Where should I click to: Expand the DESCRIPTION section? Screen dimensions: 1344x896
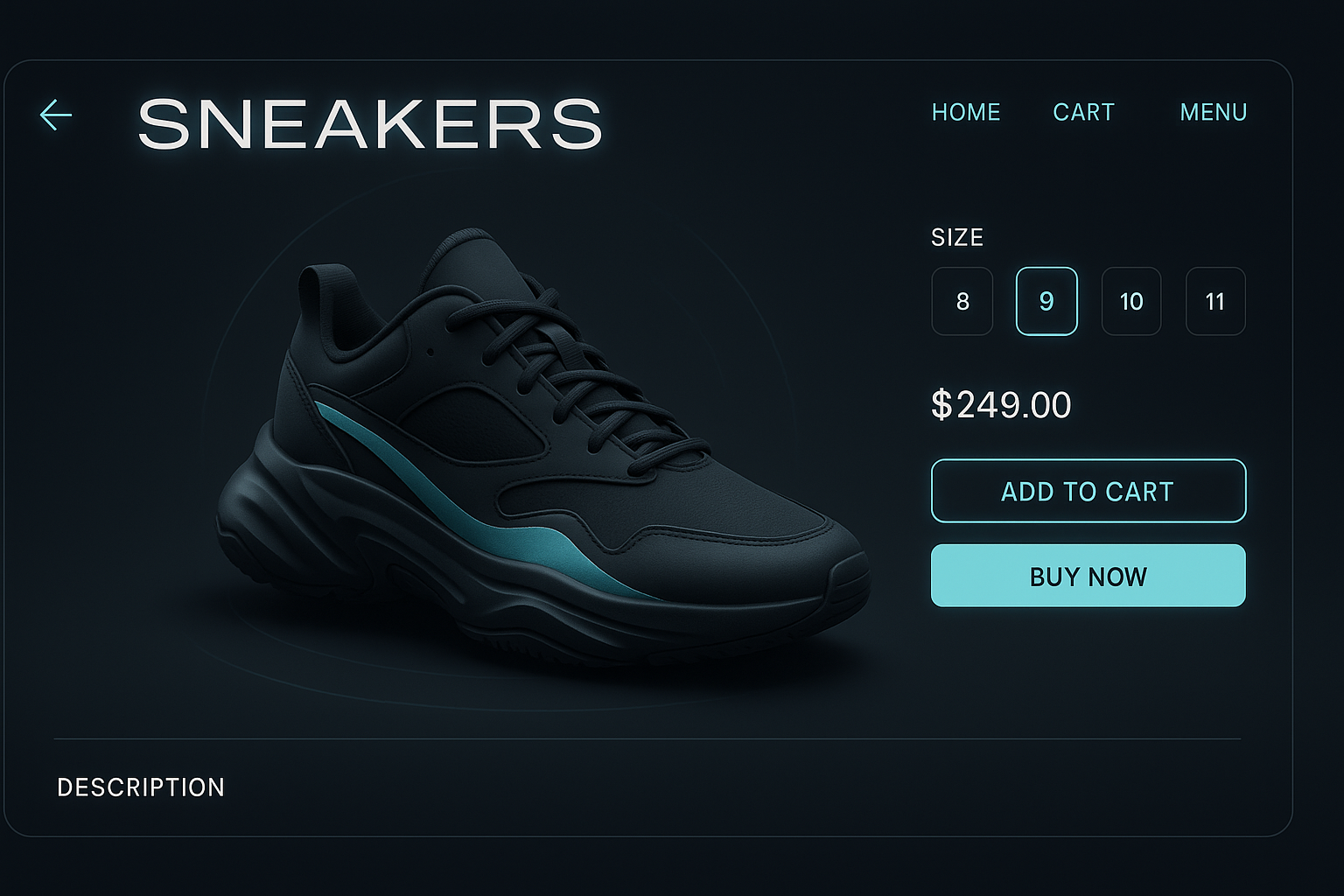pyautogui.click(x=141, y=787)
